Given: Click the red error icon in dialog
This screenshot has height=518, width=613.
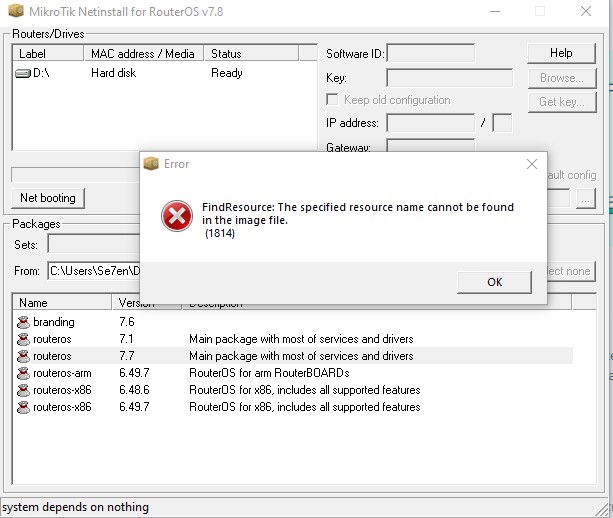Looking at the screenshot, I should (177, 216).
